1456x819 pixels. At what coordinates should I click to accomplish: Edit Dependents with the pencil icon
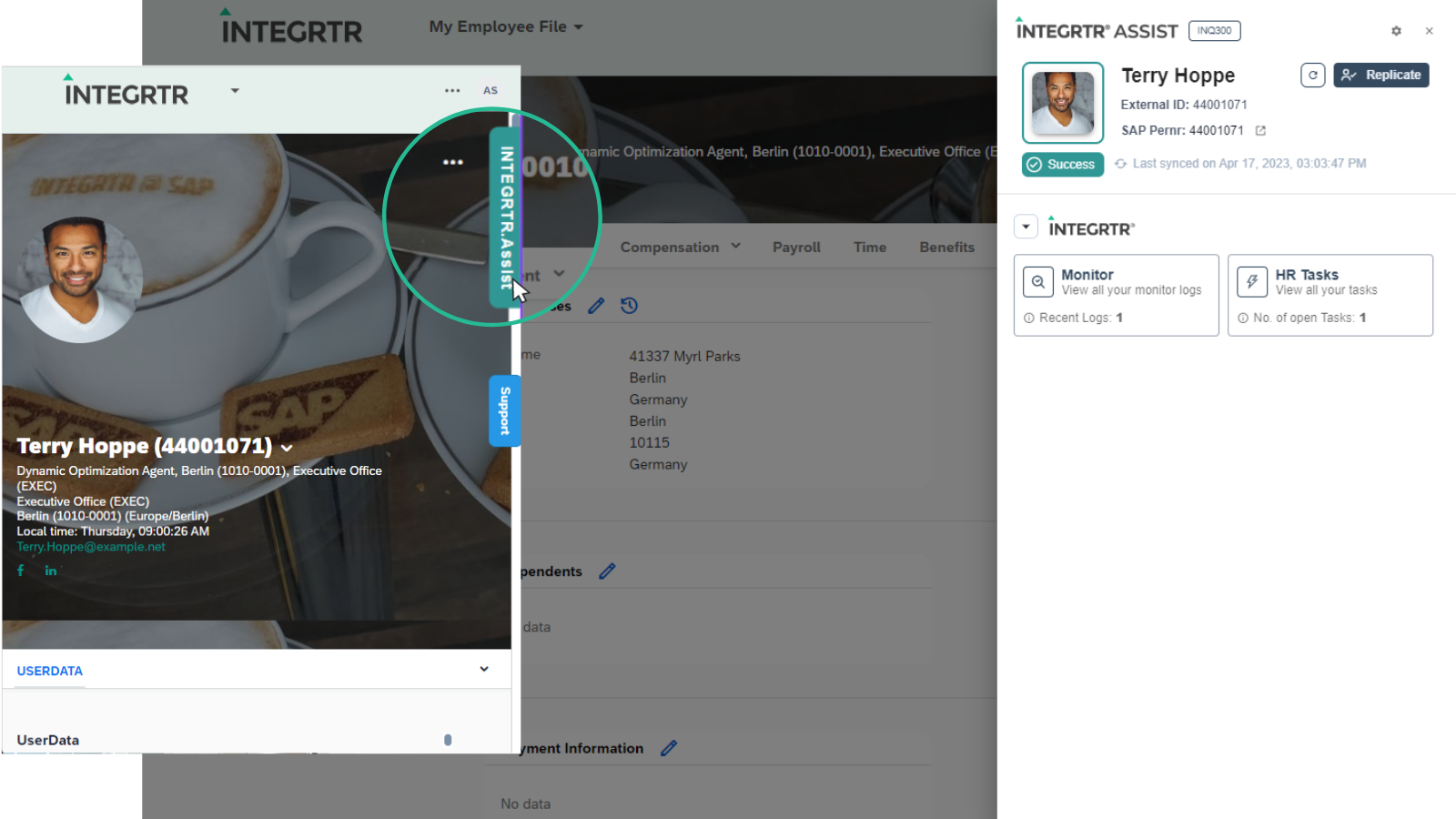[x=607, y=571]
